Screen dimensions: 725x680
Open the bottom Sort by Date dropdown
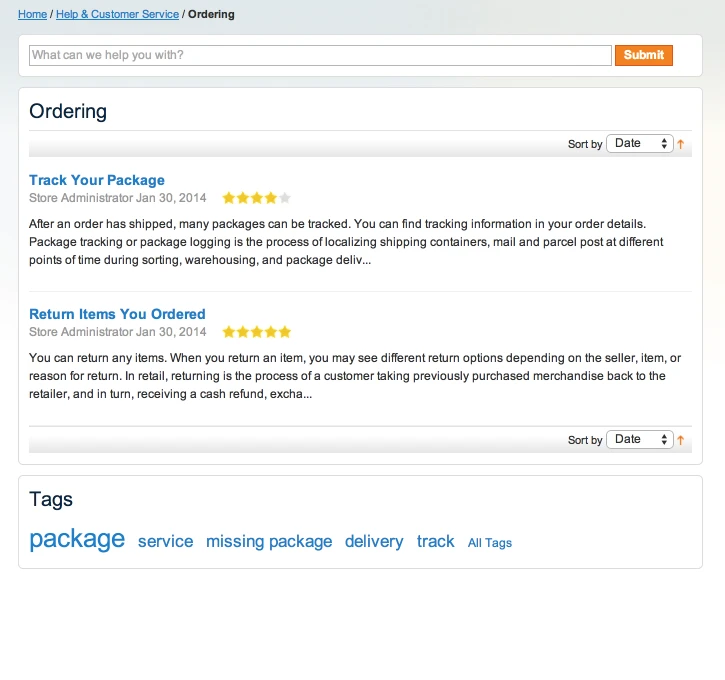[639, 440]
